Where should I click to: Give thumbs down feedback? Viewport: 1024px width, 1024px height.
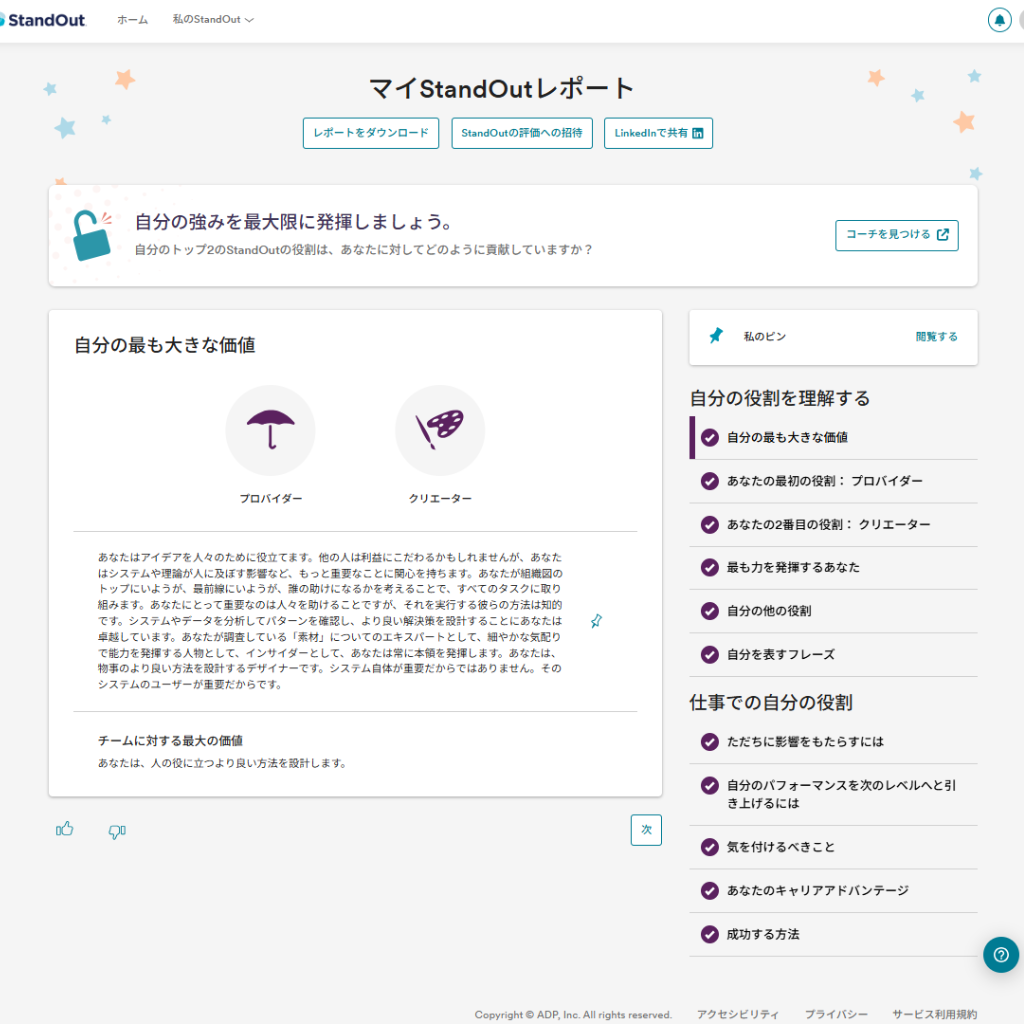[x=117, y=831]
